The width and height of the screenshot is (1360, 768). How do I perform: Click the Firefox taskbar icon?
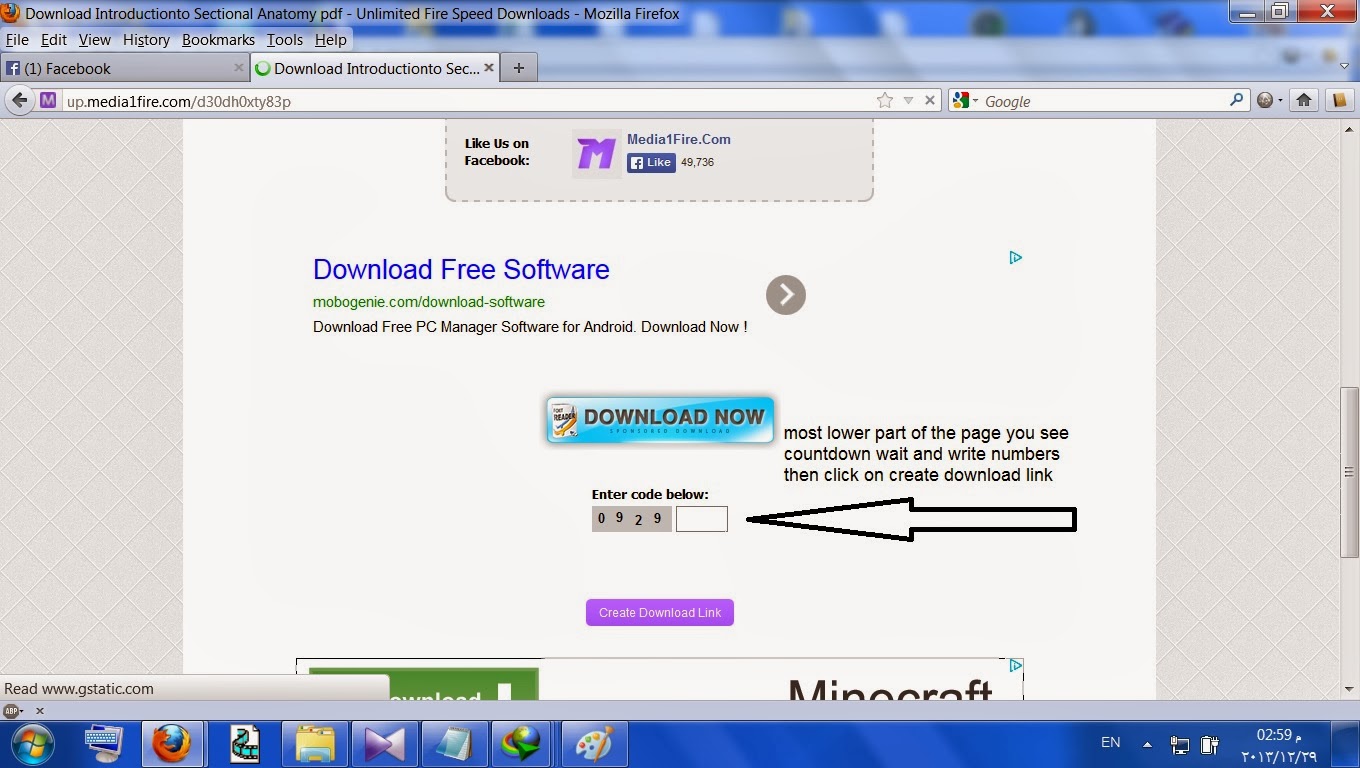[172, 744]
